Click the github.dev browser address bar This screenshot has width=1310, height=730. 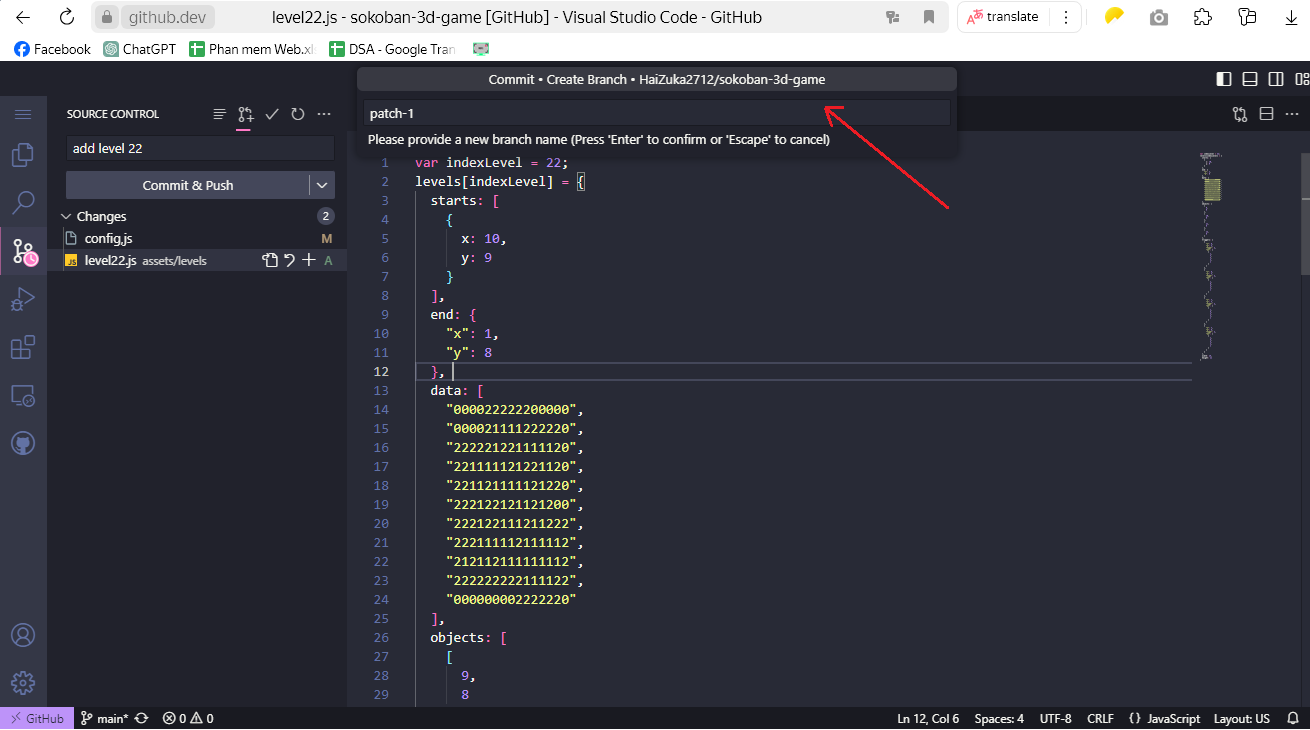tap(520, 17)
